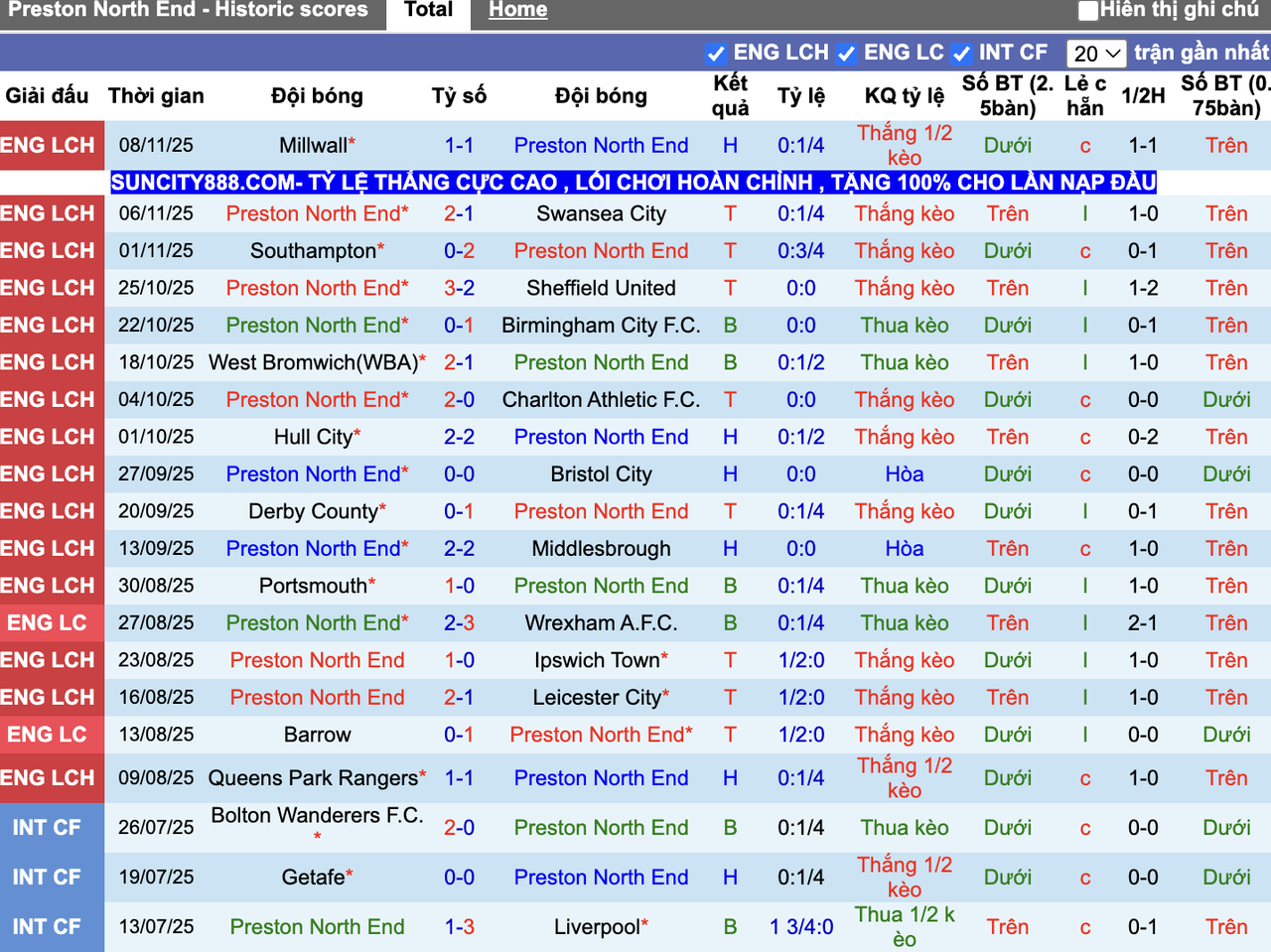Image resolution: width=1271 pixels, height=952 pixels.
Task: Open Barrow team link
Action: click(x=317, y=735)
